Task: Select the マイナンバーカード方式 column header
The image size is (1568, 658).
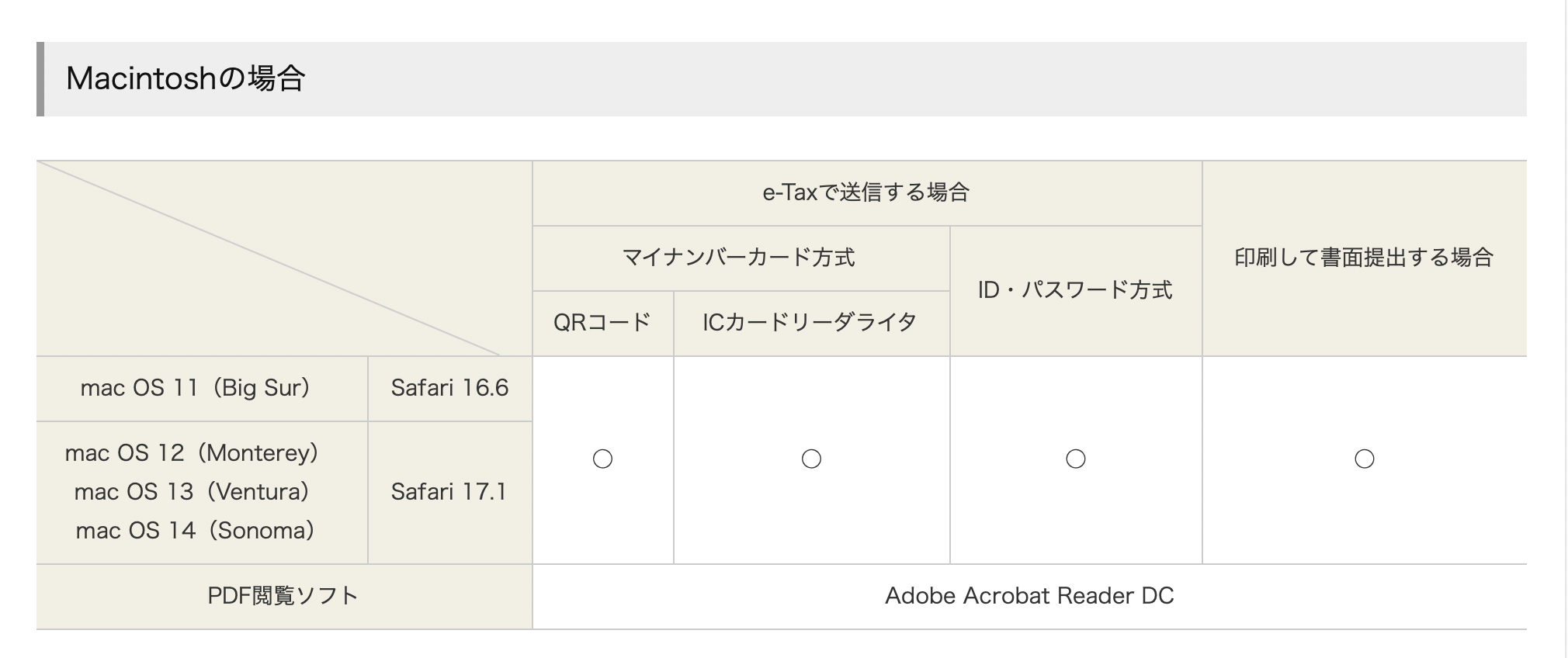Action: [x=739, y=258]
